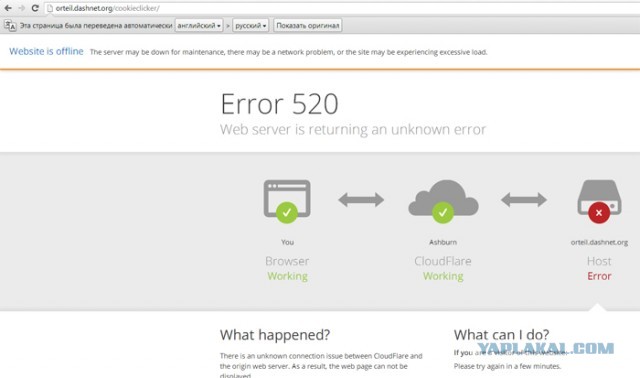Click the green 'Working' status under Browser

click(287, 276)
